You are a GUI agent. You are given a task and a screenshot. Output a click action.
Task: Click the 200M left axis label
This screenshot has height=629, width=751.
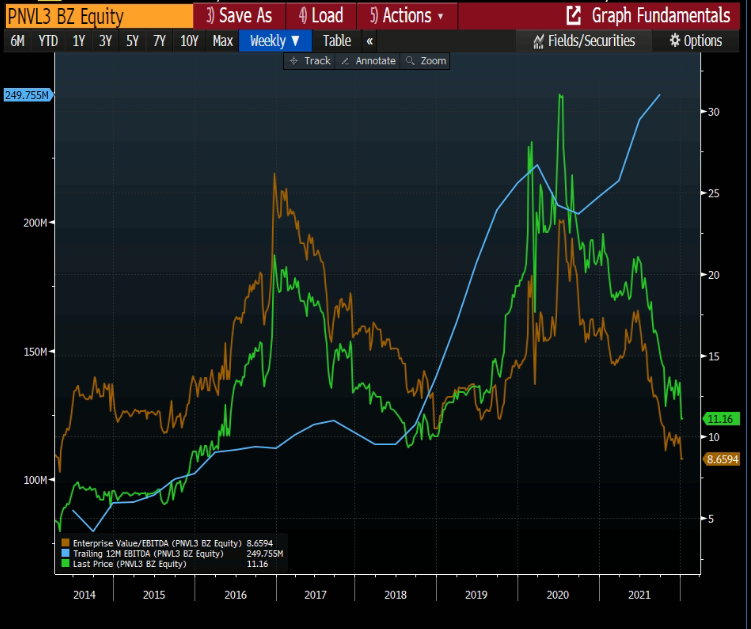tap(35, 223)
